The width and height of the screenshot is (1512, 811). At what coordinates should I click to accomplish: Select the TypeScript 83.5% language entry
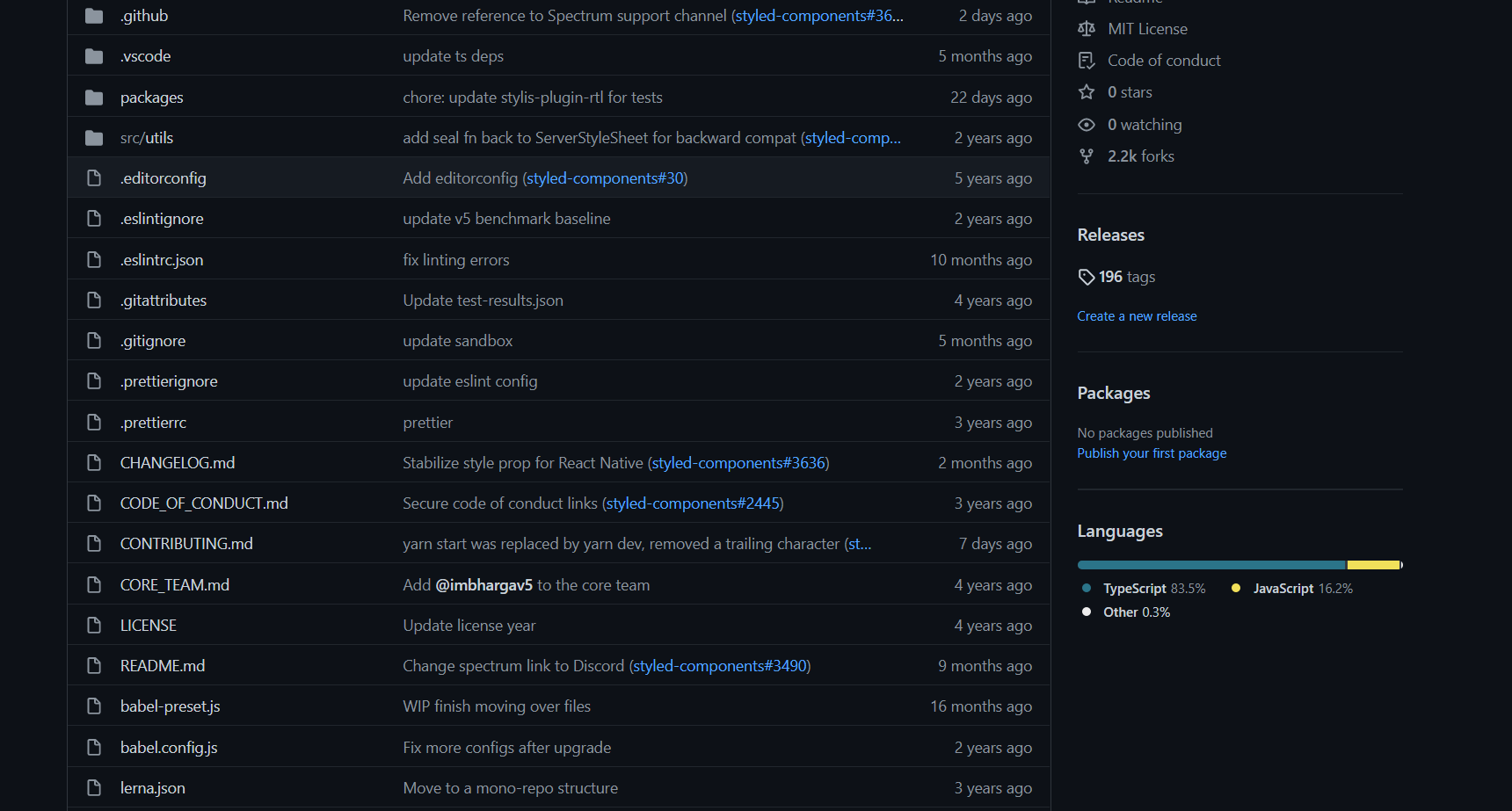[1144, 589]
